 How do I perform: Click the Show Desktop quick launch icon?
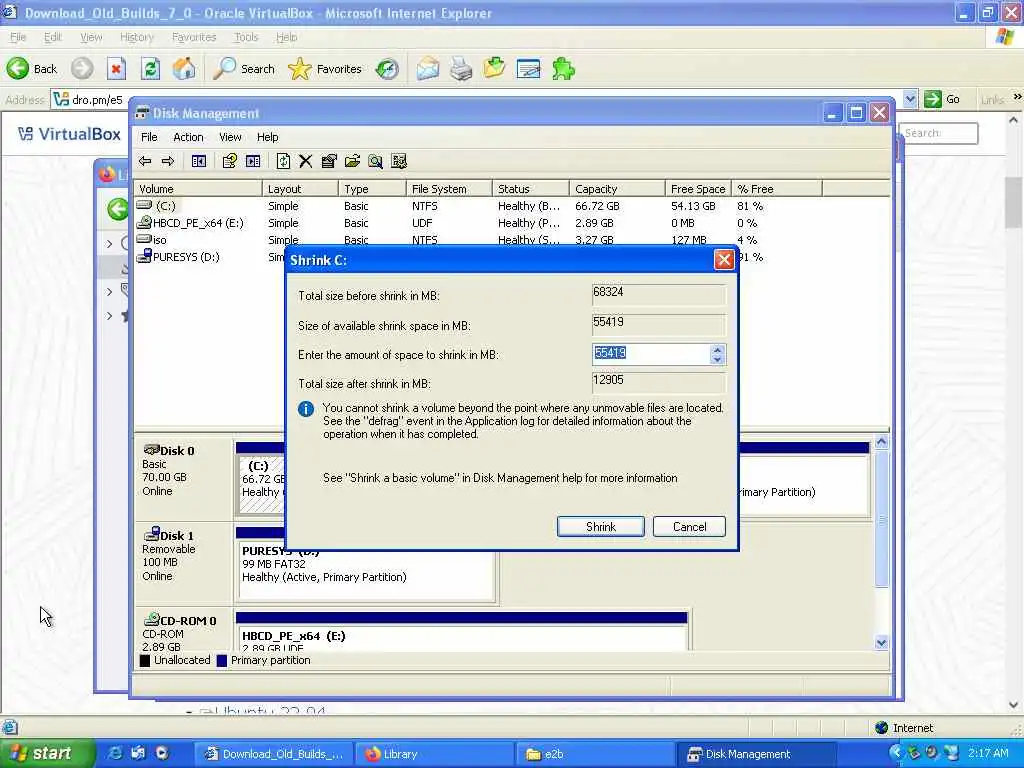tap(138, 754)
